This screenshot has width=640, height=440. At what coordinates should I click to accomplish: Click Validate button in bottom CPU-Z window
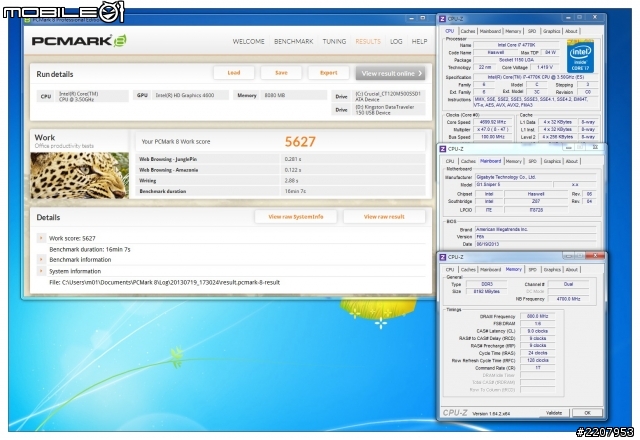point(554,413)
